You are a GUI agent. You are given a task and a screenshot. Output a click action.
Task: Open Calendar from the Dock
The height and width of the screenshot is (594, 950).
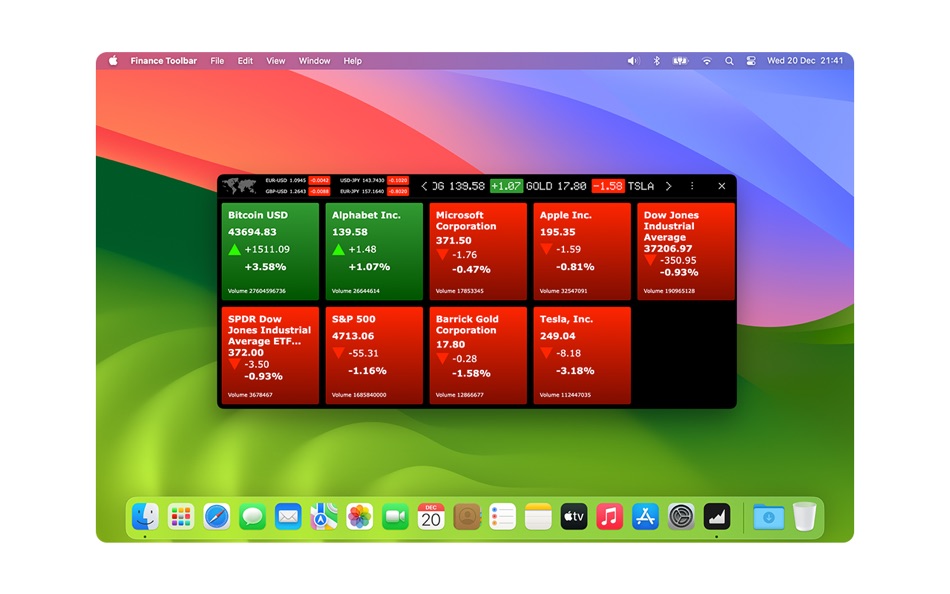431,517
